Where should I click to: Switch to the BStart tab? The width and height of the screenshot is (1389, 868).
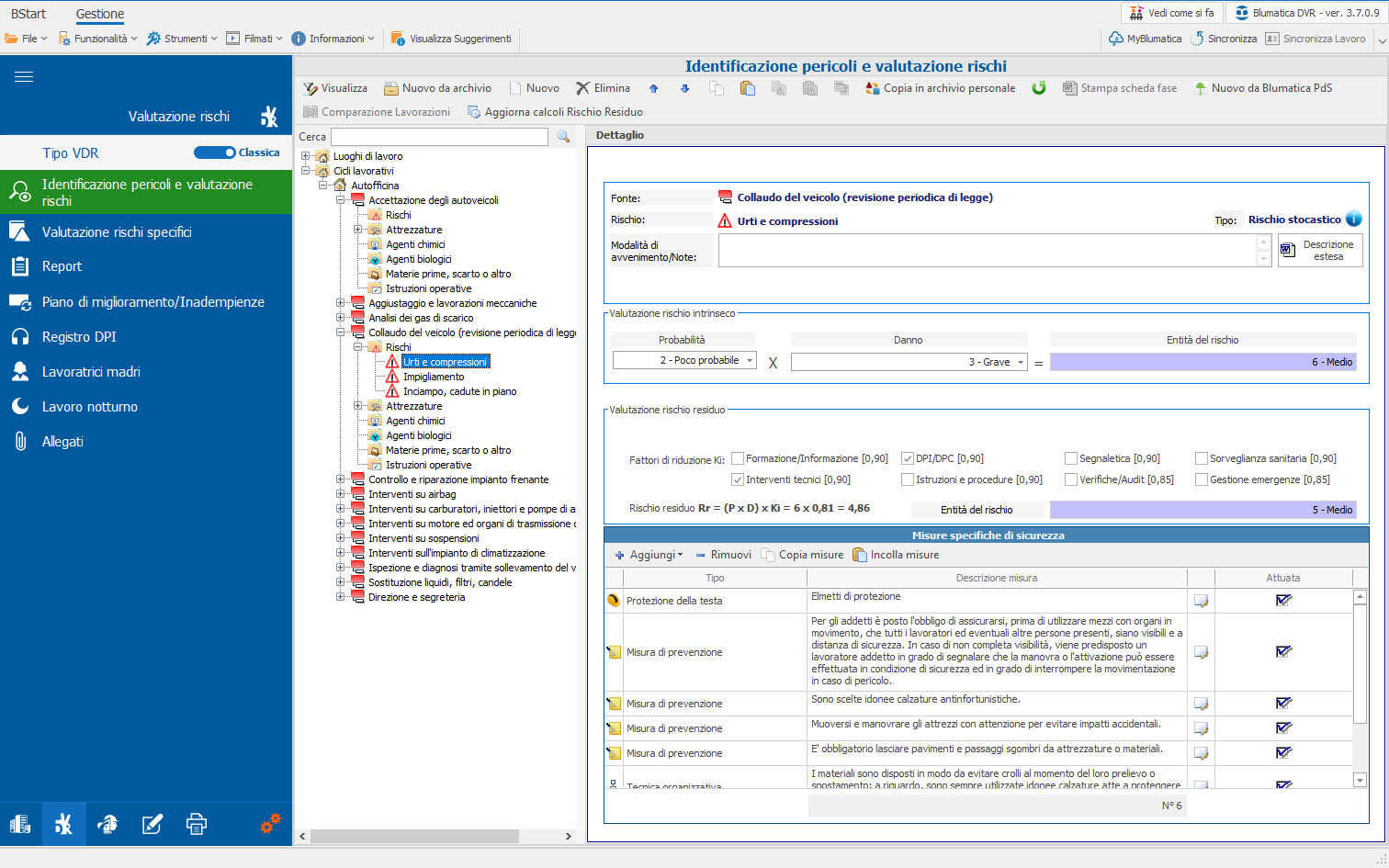click(28, 14)
